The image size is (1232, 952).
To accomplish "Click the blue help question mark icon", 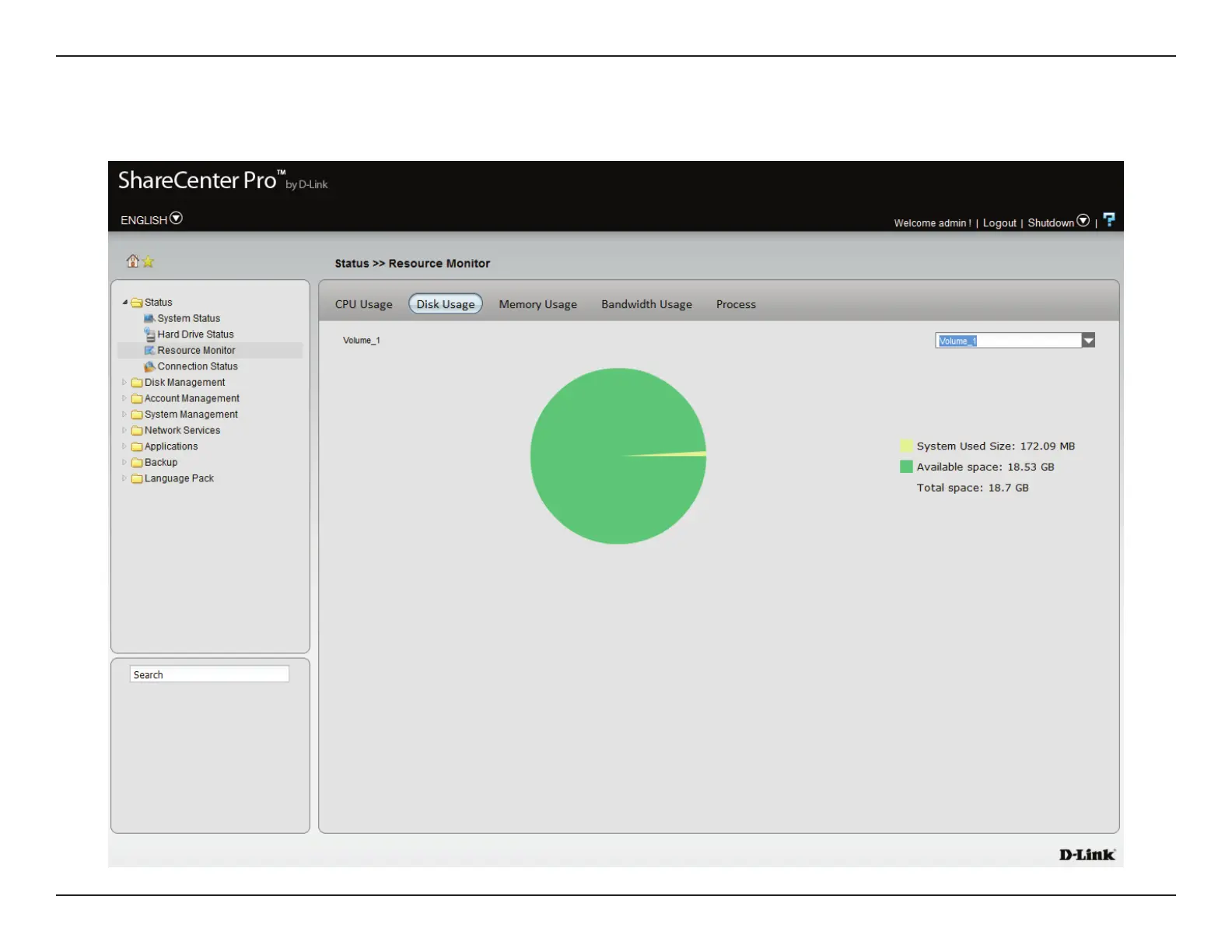I will 1109,220.
